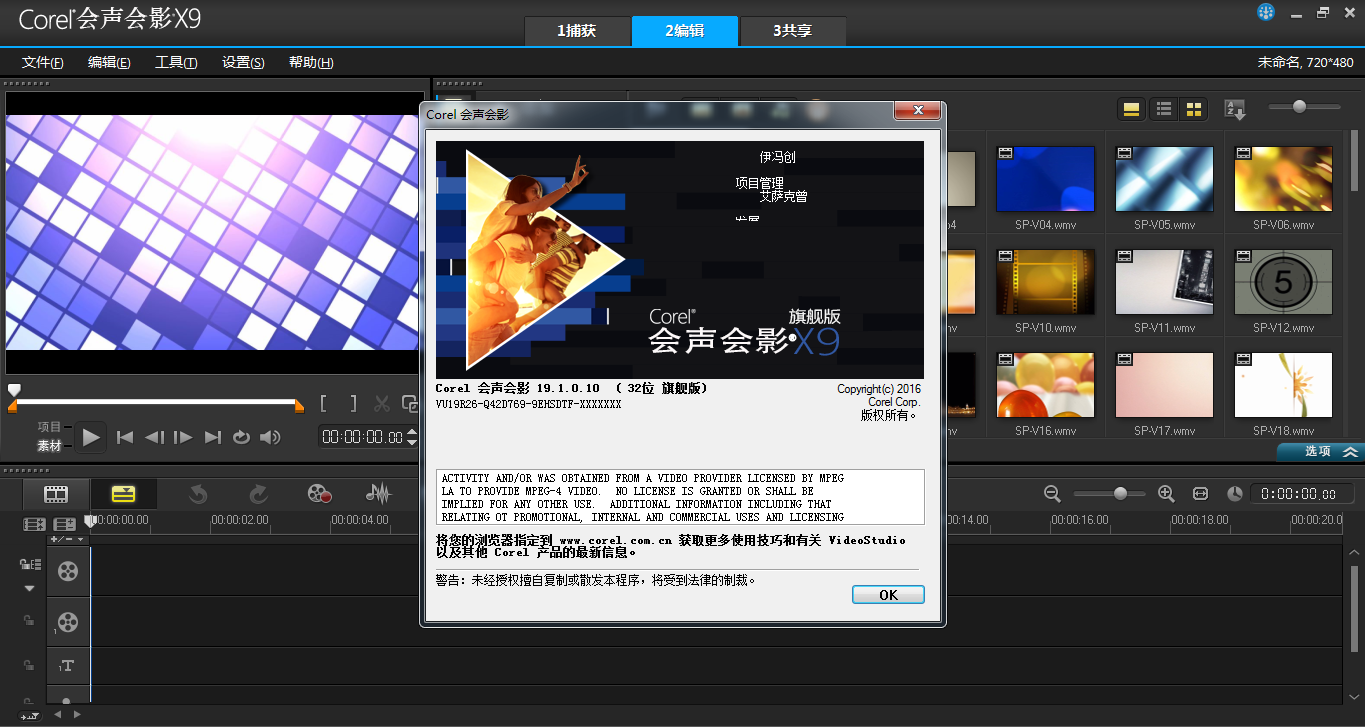Toggle ripple editing lock icon
This screenshot has height=727, width=1365.
29,565
